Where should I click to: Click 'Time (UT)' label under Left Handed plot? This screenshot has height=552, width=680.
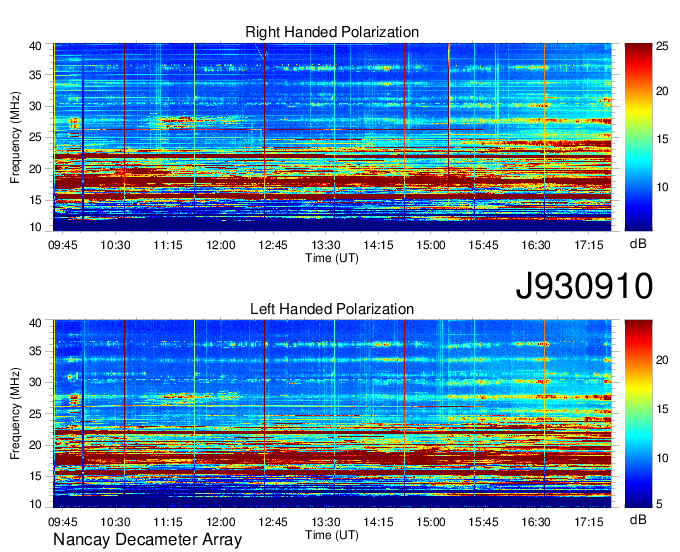pos(332,535)
